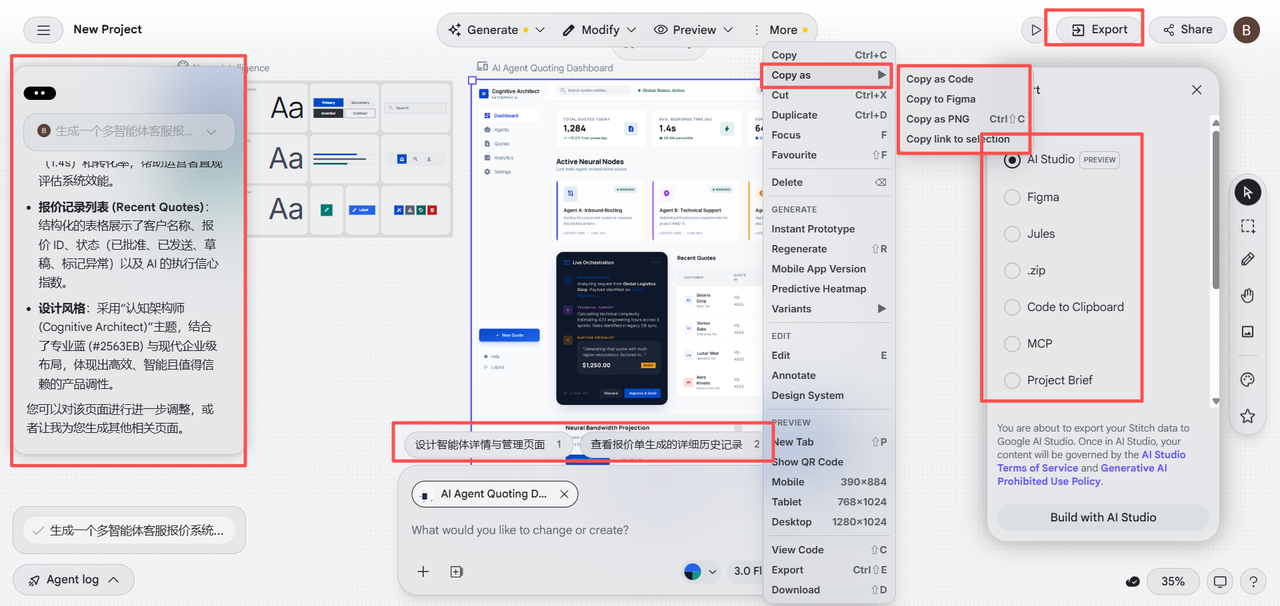Open the Copy as submenu
Viewport: 1280px width, 606px height.
tap(829, 75)
